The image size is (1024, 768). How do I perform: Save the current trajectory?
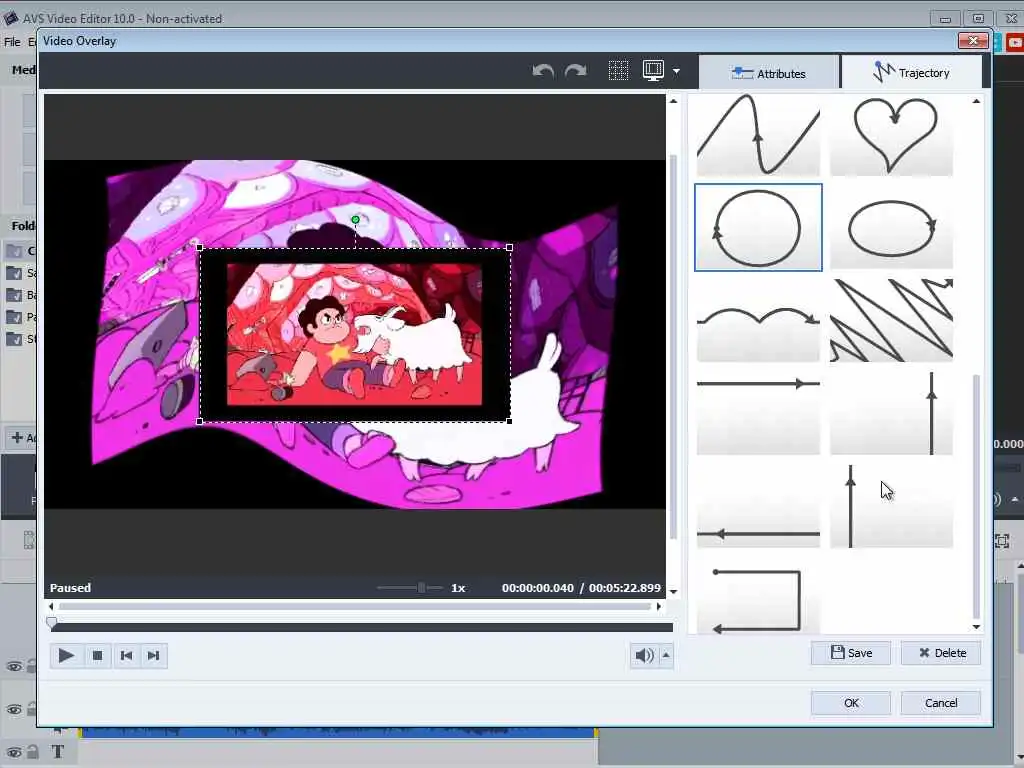point(851,653)
